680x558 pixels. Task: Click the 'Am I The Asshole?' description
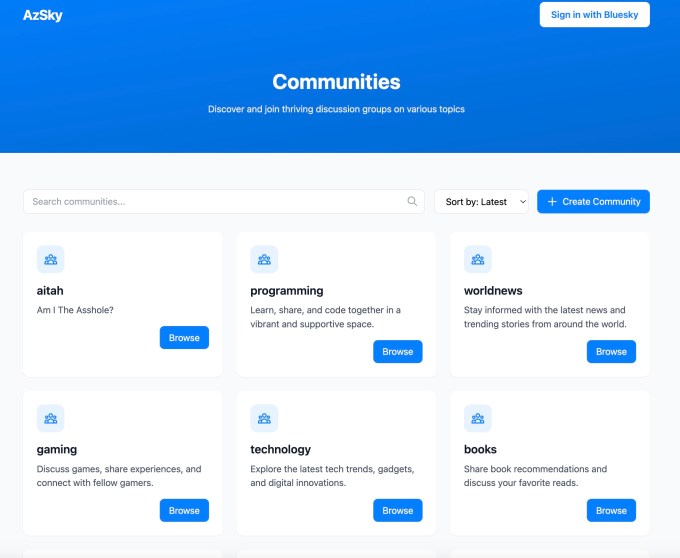pyautogui.click(x=75, y=310)
